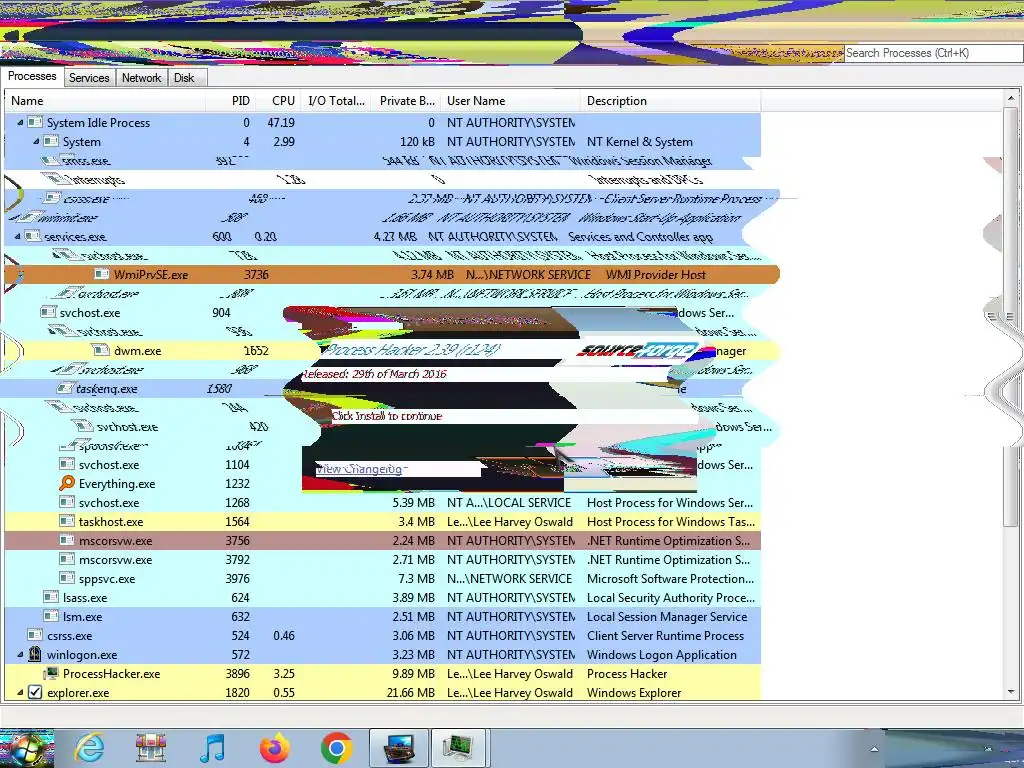Click the icon of mscorsvw.exe PID 3792
Screen dimensions: 1024x768
pos(67,559)
